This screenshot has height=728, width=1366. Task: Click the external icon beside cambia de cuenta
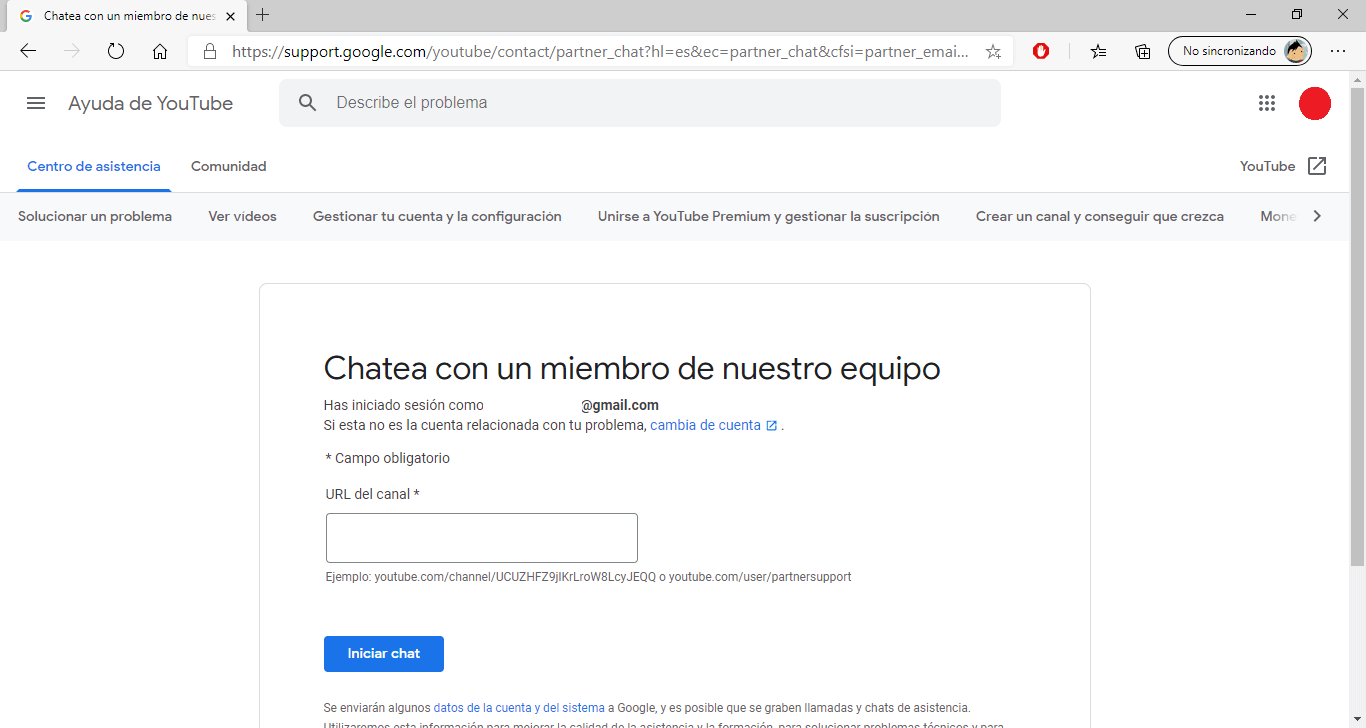pos(771,426)
